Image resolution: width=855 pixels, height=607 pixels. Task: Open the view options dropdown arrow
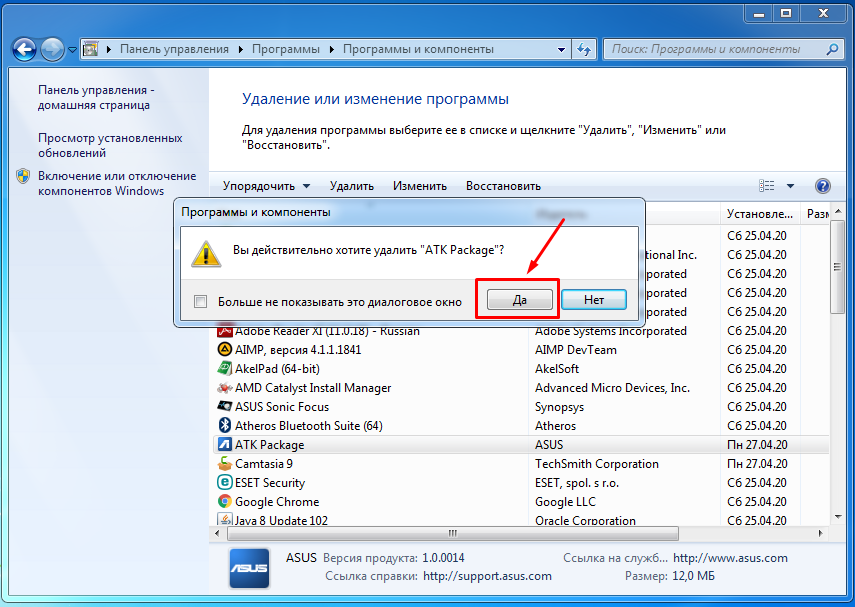point(790,186)
